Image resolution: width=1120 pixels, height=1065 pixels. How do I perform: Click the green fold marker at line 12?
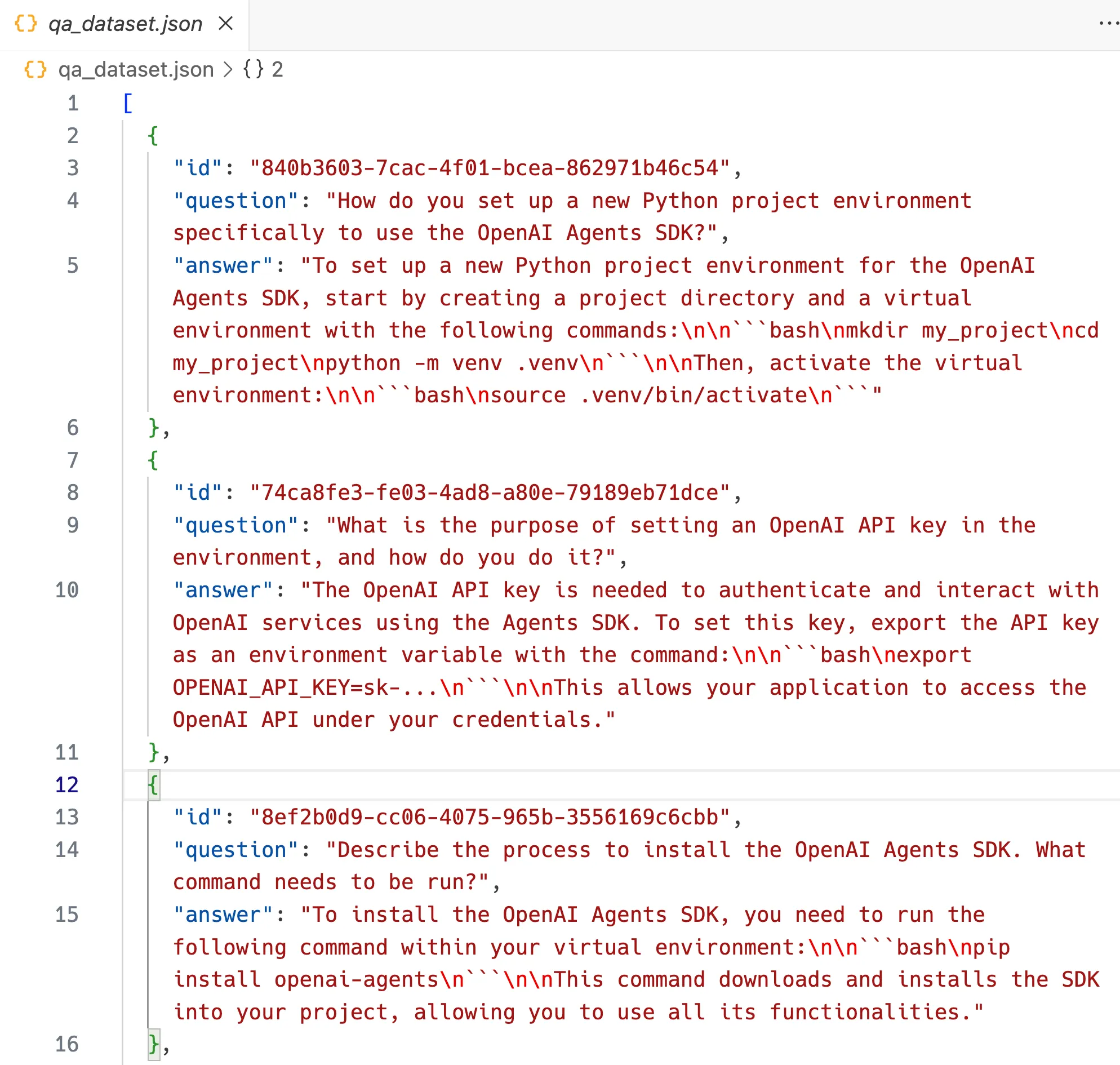click(153, 784)
